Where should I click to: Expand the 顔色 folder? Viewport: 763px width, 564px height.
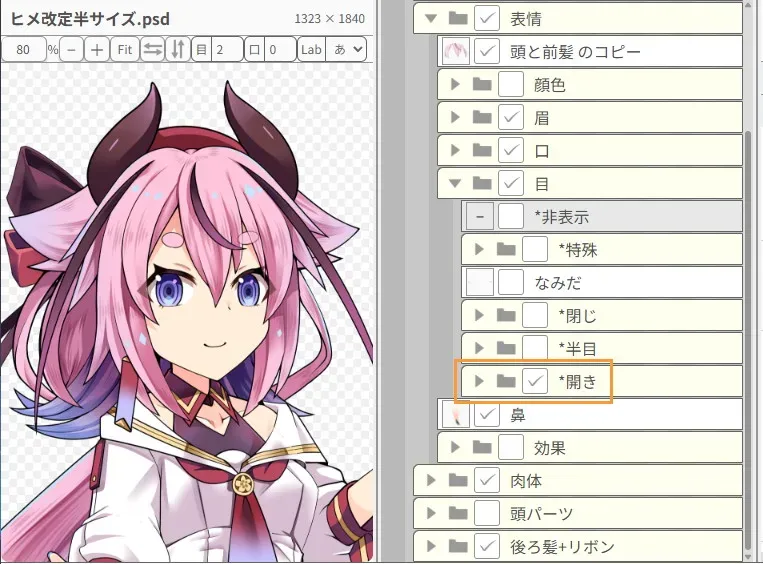tap(455, 84)
